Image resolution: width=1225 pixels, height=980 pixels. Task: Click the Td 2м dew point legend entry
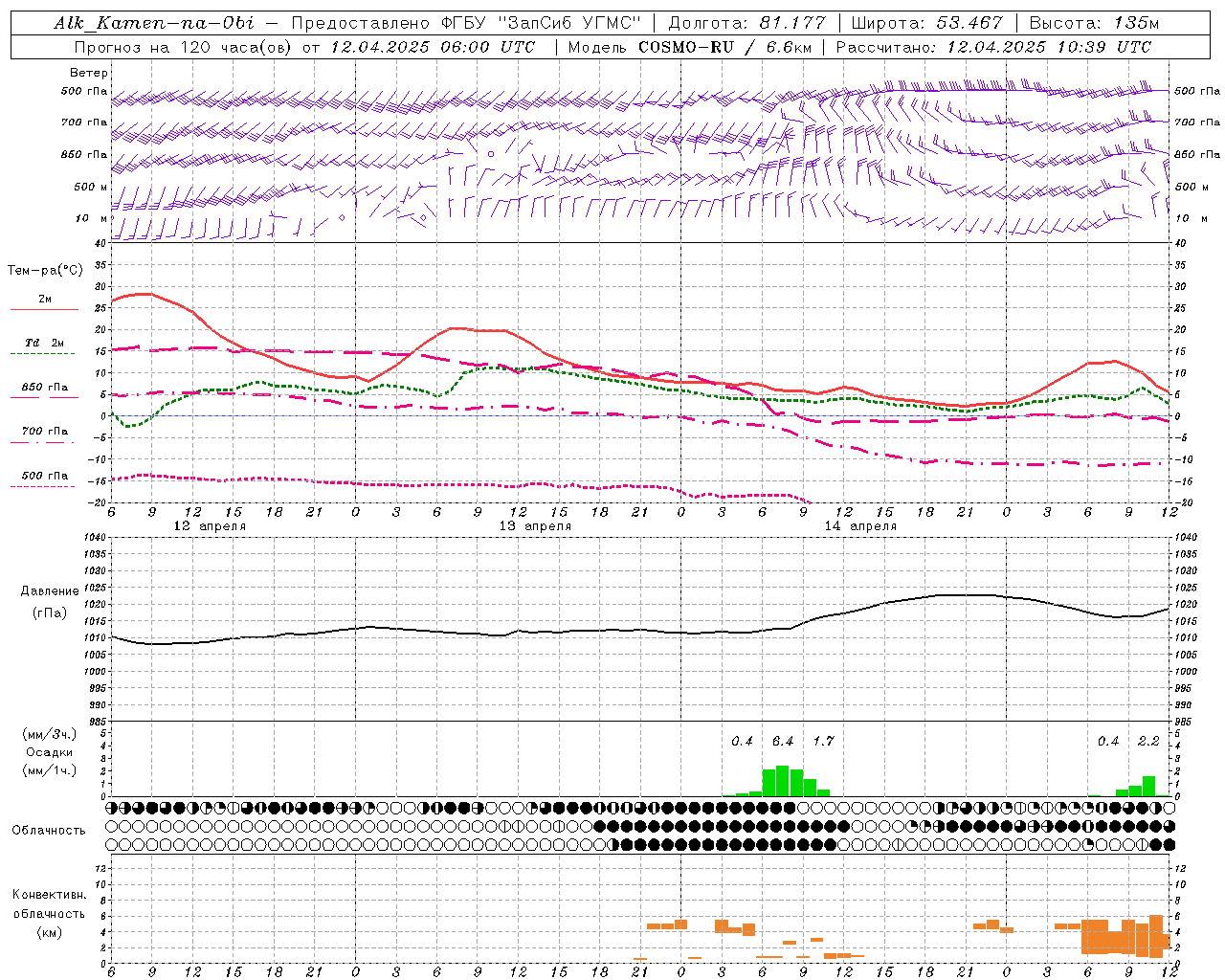(x=45, y=343)
